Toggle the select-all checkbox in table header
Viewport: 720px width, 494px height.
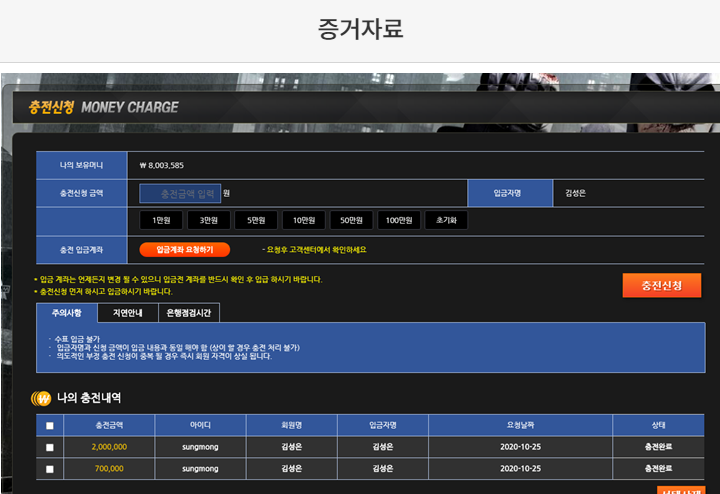[x=51, y=425]
